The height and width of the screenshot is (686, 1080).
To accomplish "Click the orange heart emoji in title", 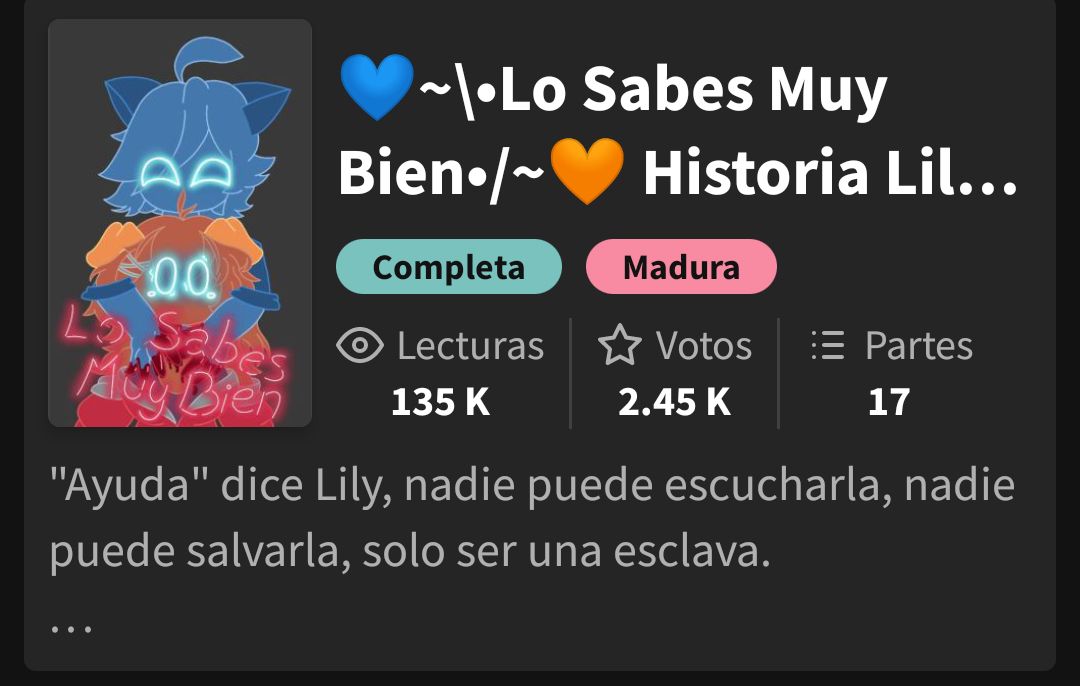I will tap(587, 171).
